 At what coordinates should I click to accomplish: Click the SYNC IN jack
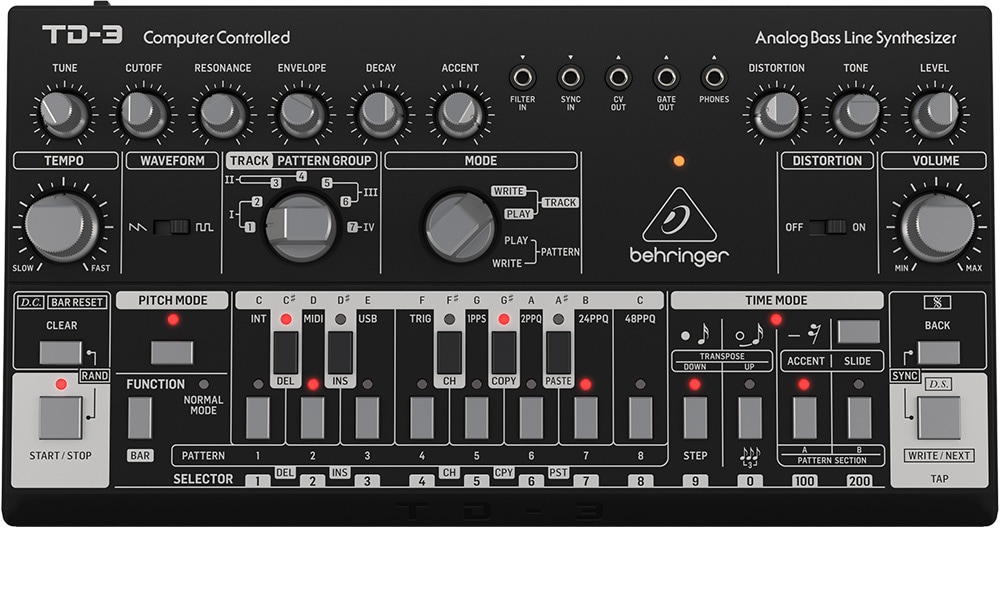[x=570, y=78]
